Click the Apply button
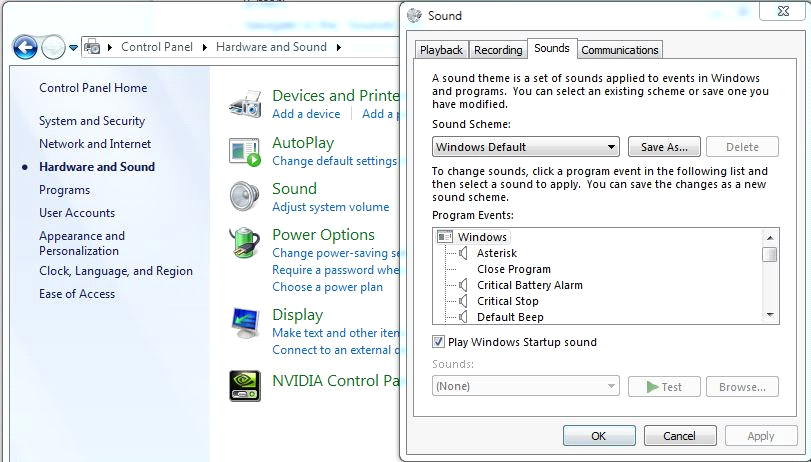811x462 pixels. point(761,436)
